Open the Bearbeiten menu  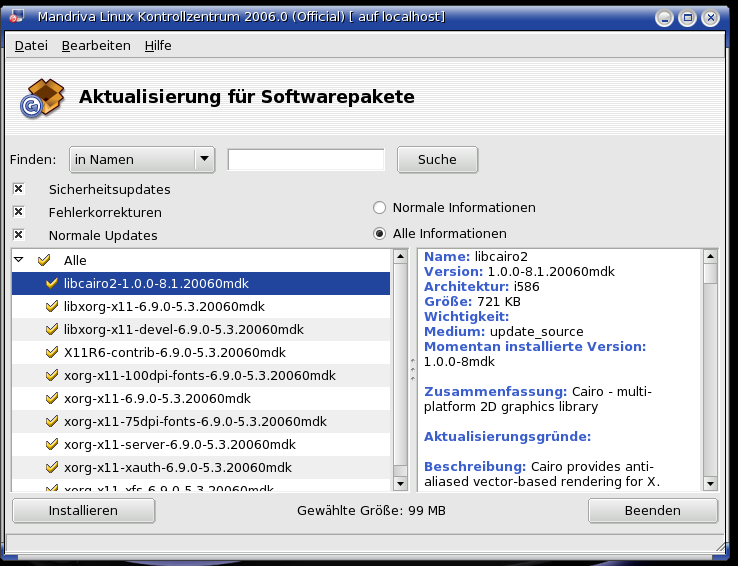point(96,46)
